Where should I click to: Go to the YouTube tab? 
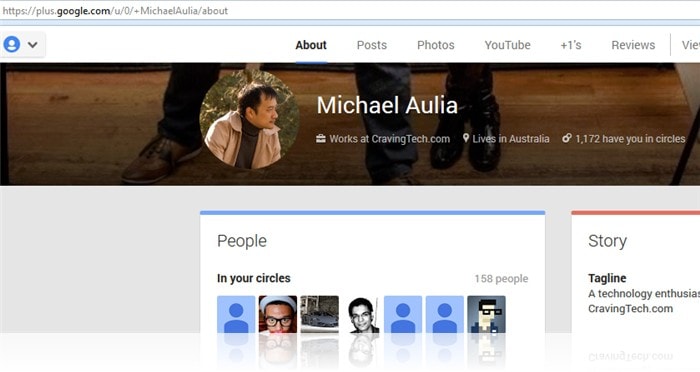coord(507,45)
